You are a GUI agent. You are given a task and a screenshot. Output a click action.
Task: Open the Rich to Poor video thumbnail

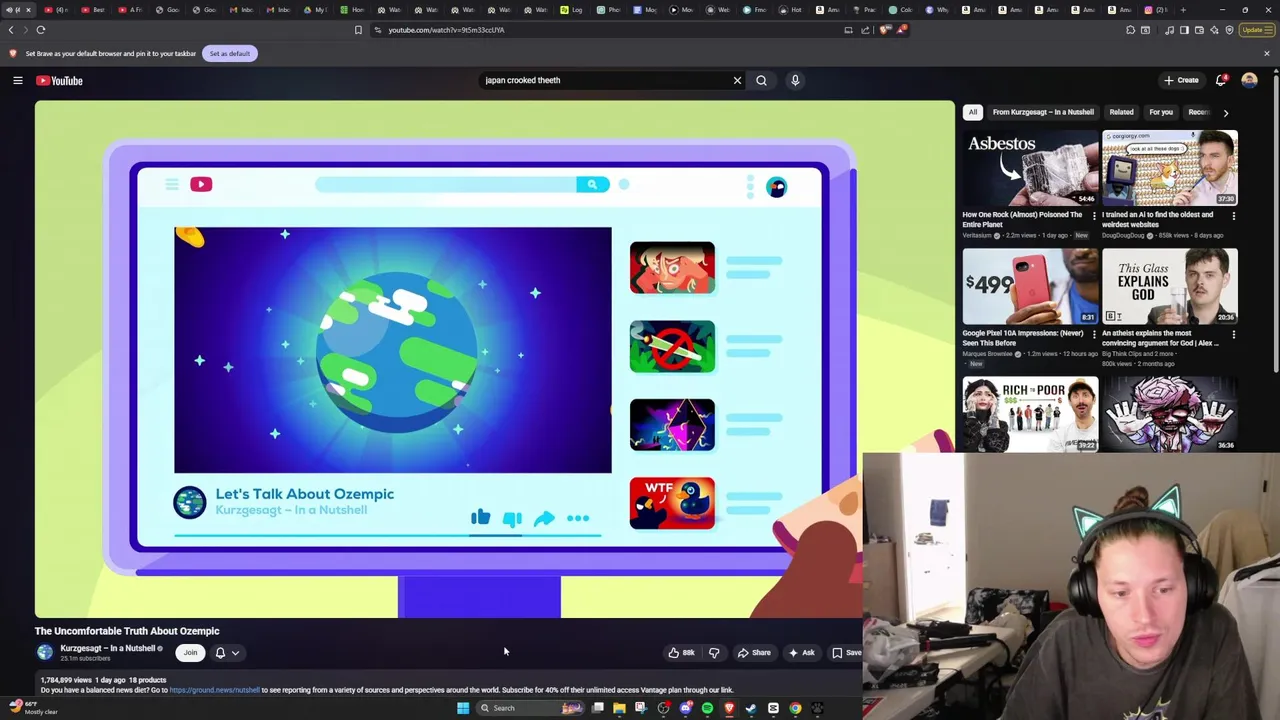click(x=1030, y=413)
